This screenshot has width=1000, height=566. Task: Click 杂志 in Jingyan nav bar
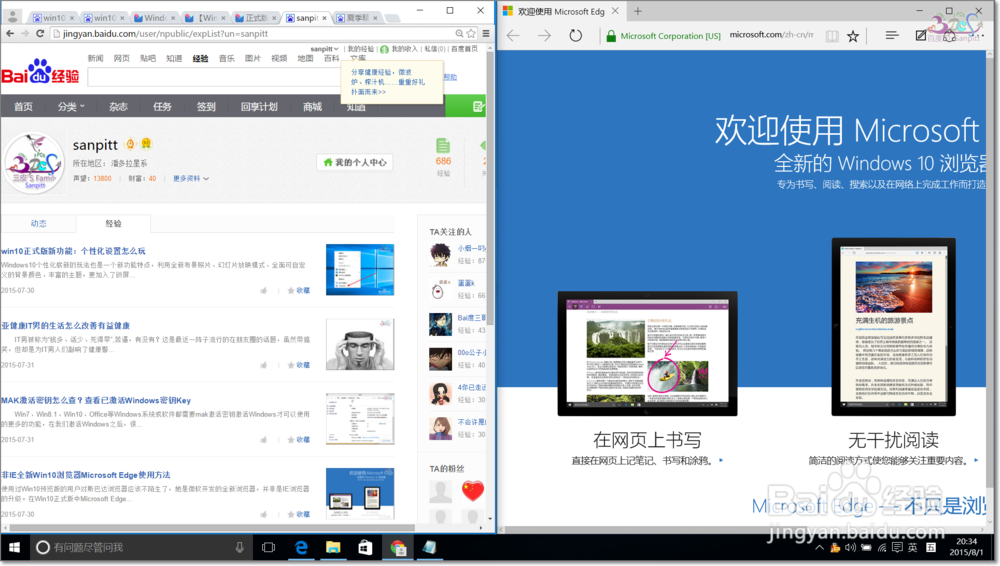[118, 107]
